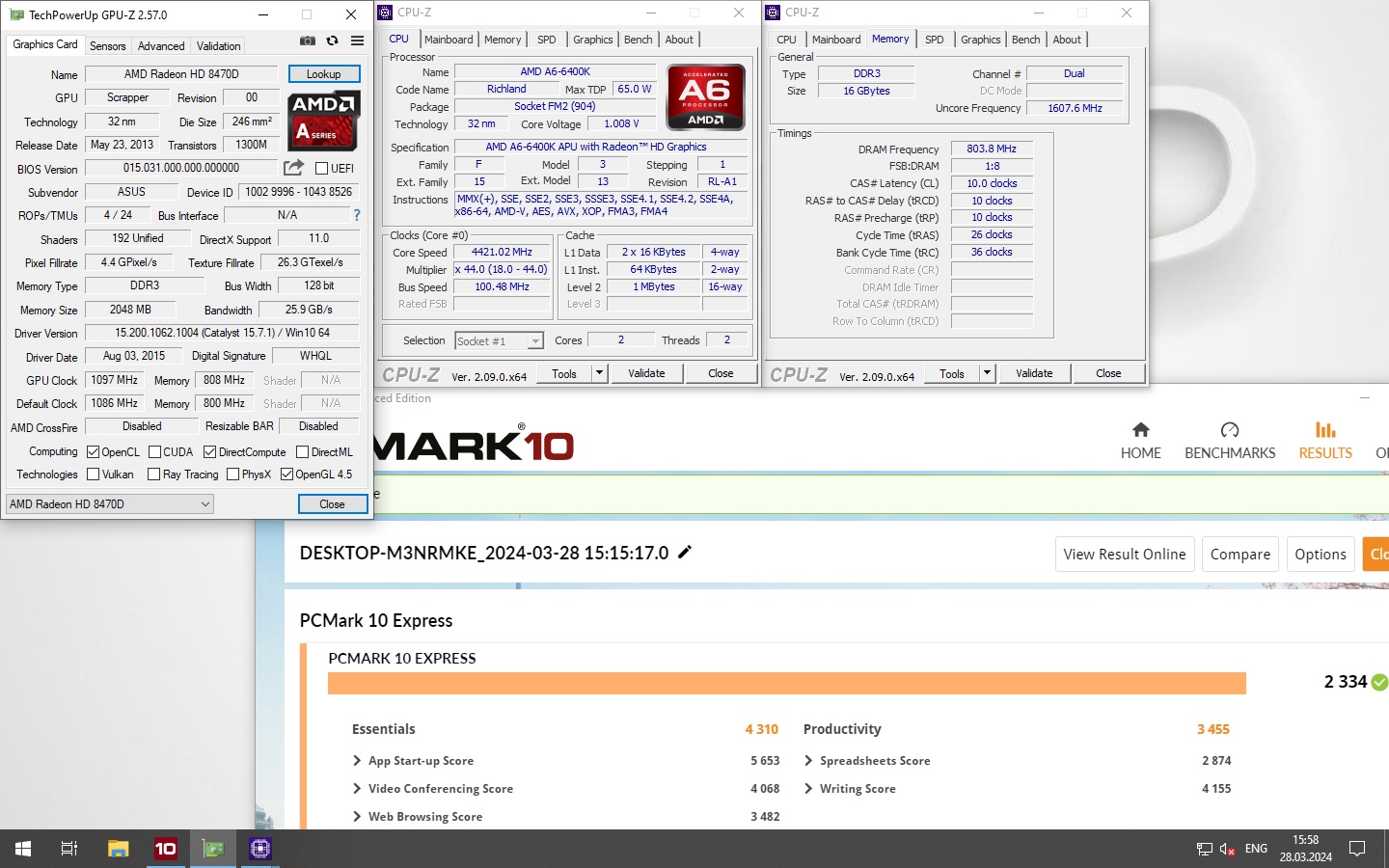This screenshot has width=1389, height=868.
Task: Open the Socket #1 selection dropdown
Action: point(500,340)
